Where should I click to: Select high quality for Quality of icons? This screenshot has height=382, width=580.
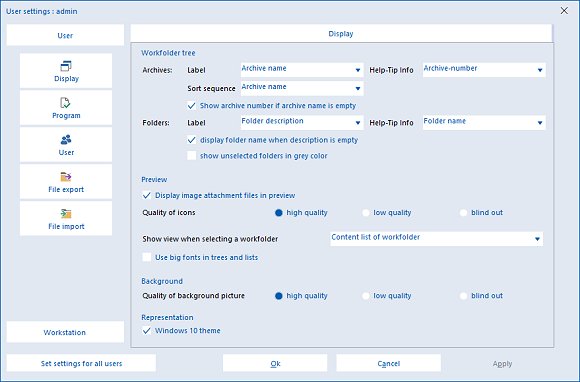tap(279, 213)
